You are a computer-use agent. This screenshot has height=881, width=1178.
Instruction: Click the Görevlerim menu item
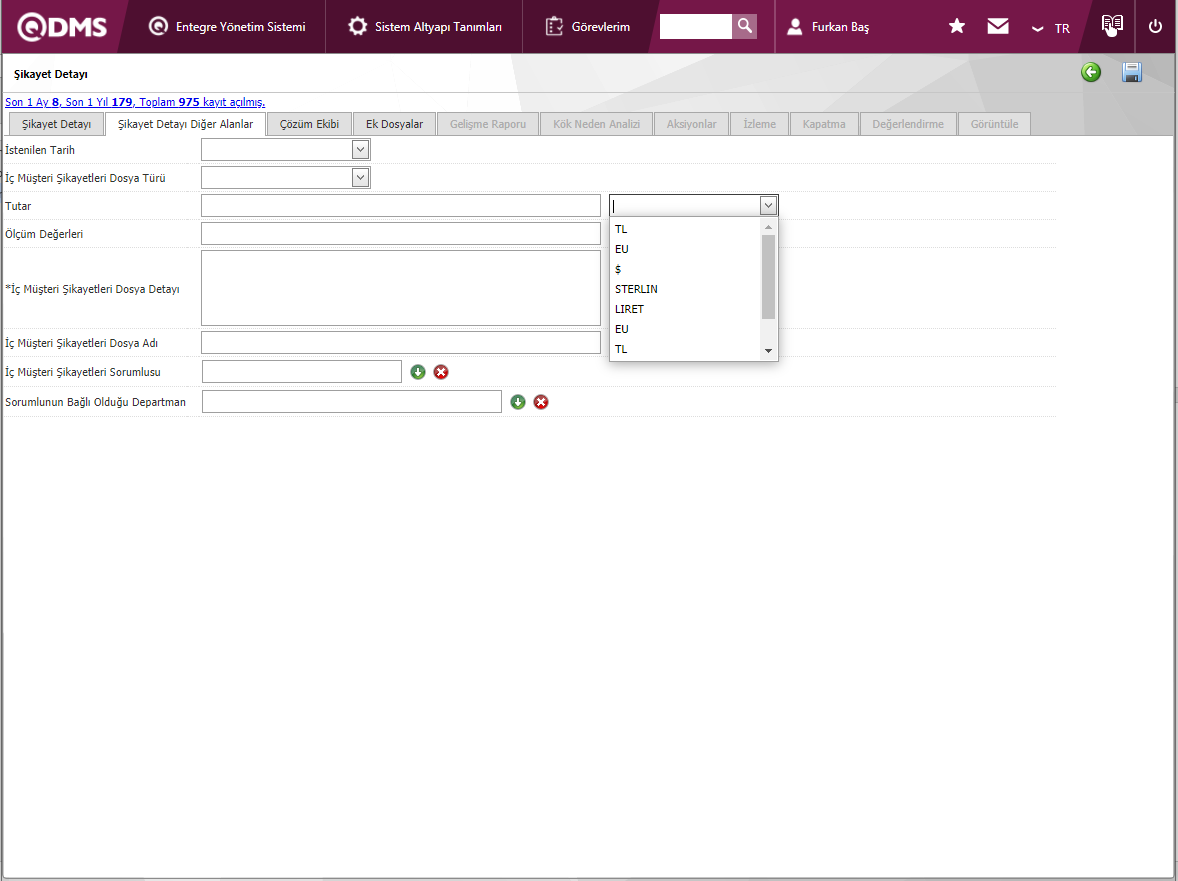(588, 27)
